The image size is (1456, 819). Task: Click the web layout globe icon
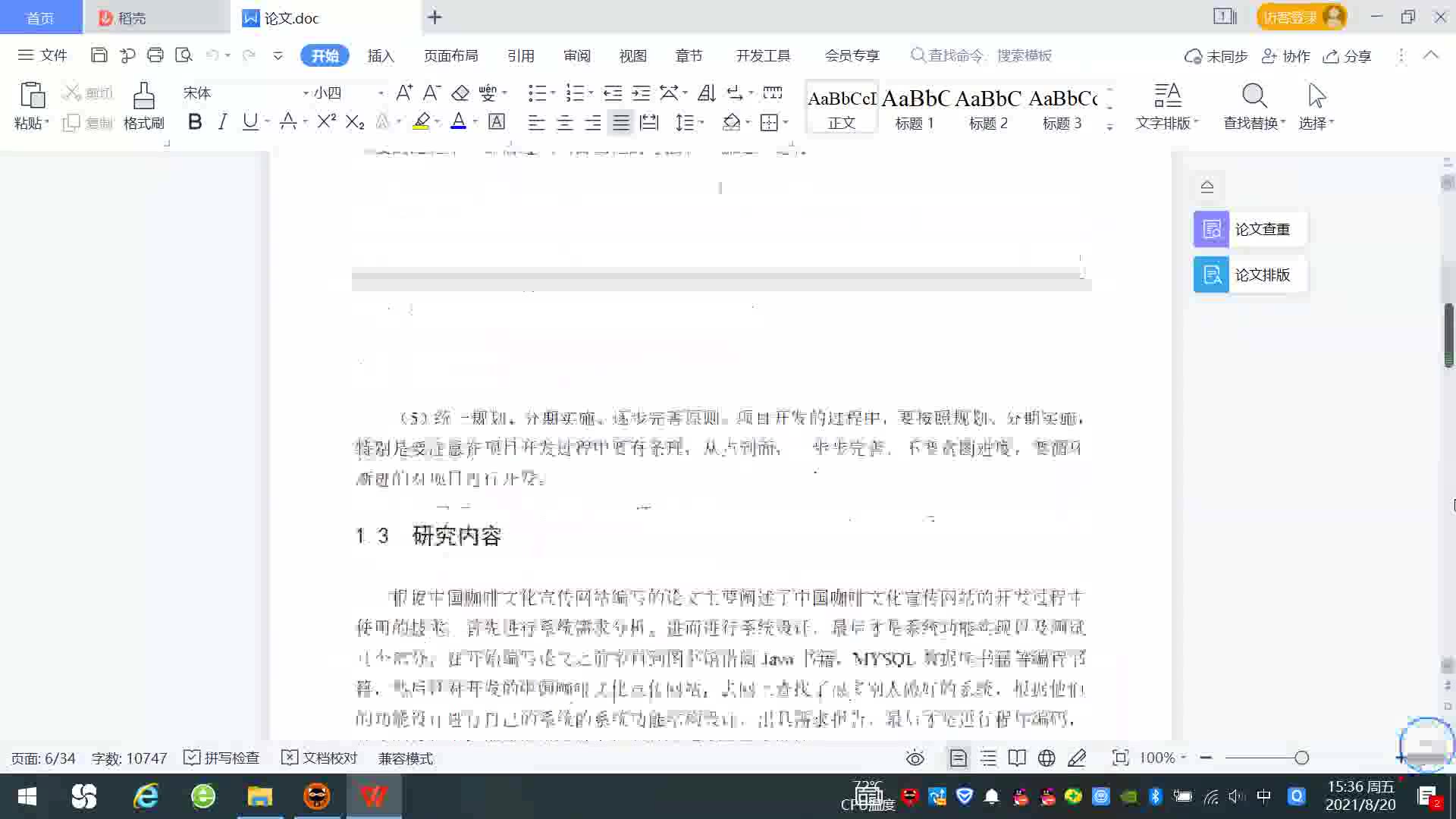coord(1046,758)
